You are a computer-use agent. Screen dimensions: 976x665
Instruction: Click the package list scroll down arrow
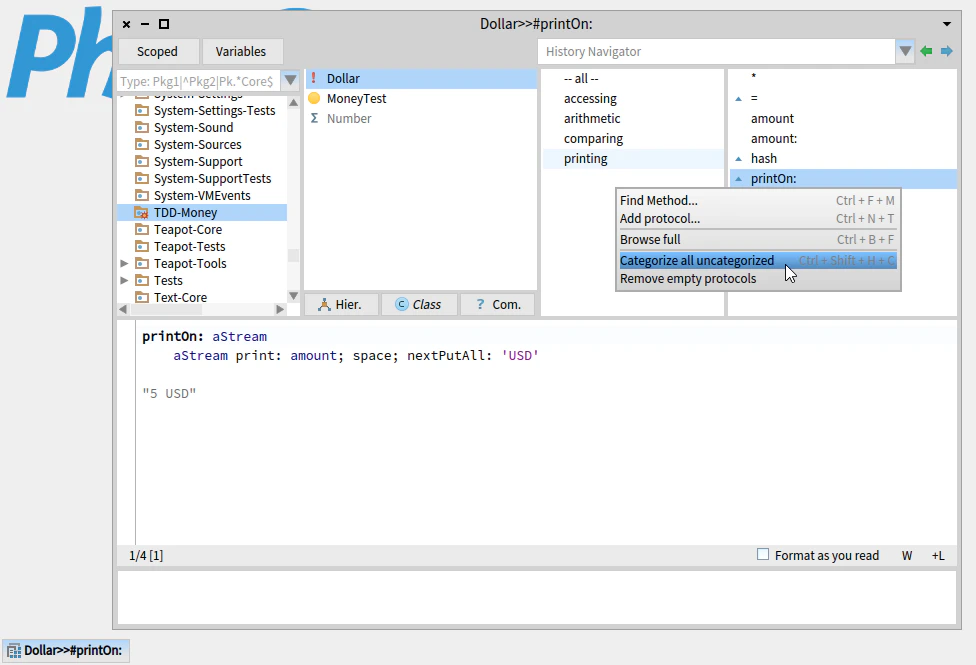tap(293, 296)
